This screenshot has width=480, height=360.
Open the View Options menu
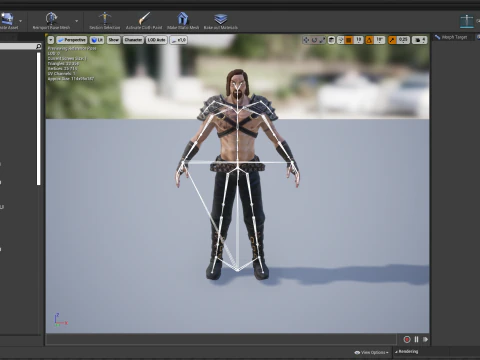[x=371, y=352]
